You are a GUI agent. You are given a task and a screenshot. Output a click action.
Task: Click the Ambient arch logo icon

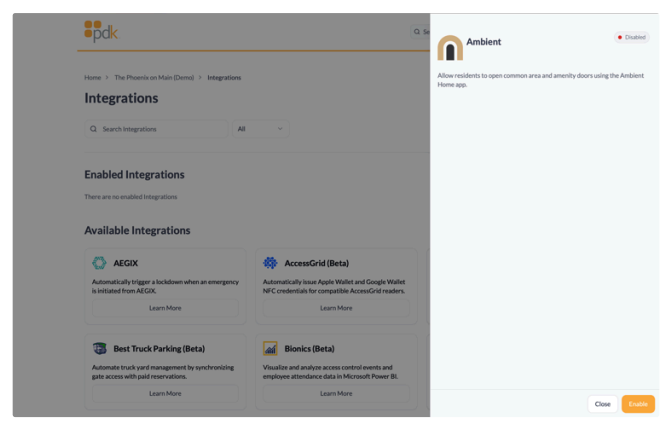450,47
